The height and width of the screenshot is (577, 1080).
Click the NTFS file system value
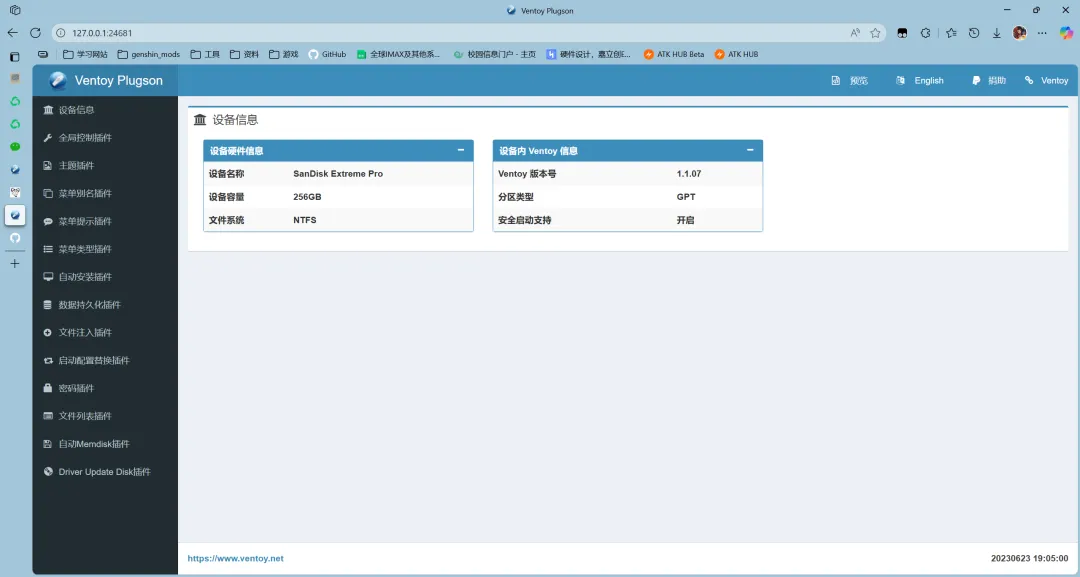[304, 220]
